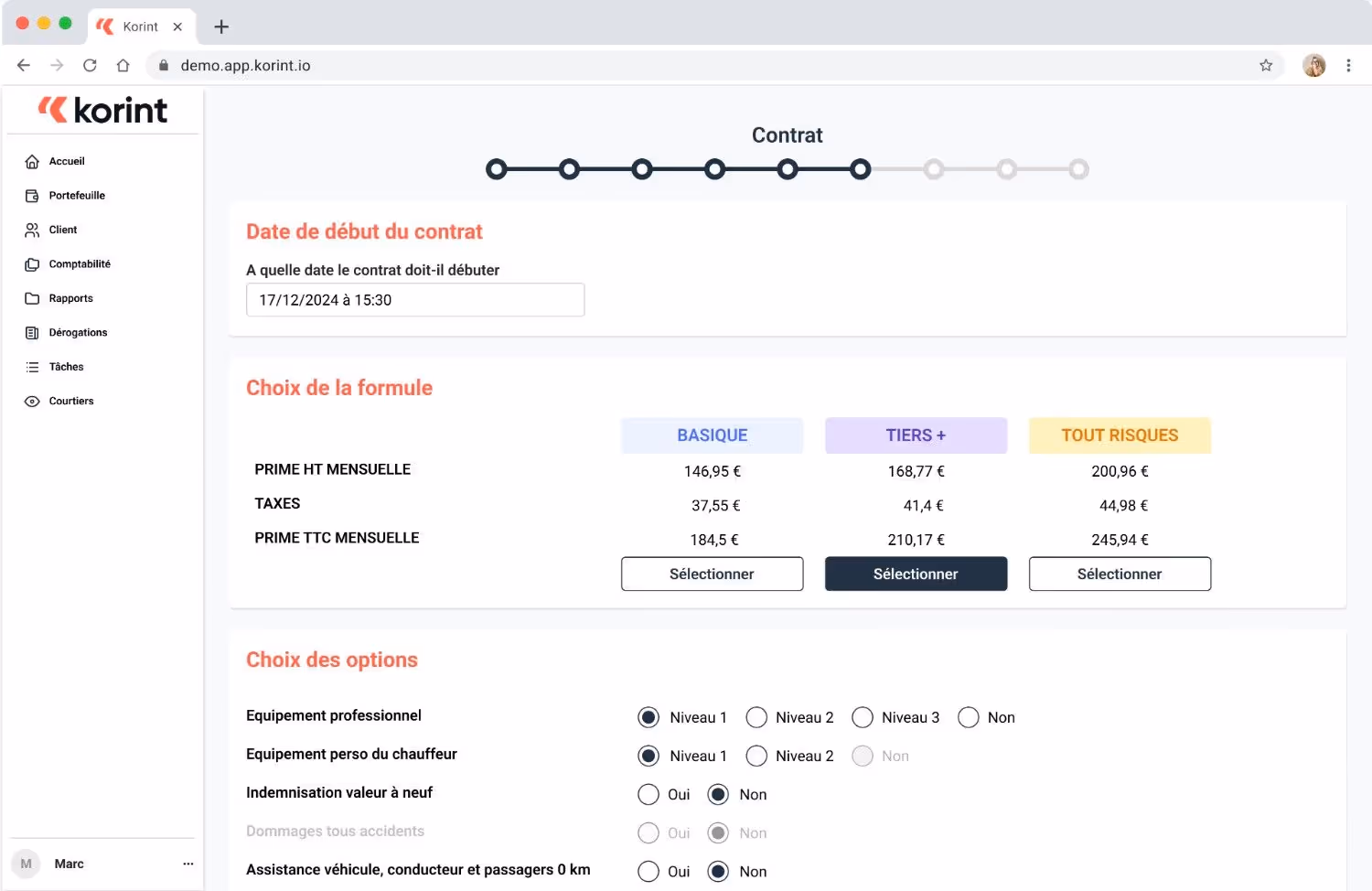Open the Marc user options menu

tap(188, 864)
